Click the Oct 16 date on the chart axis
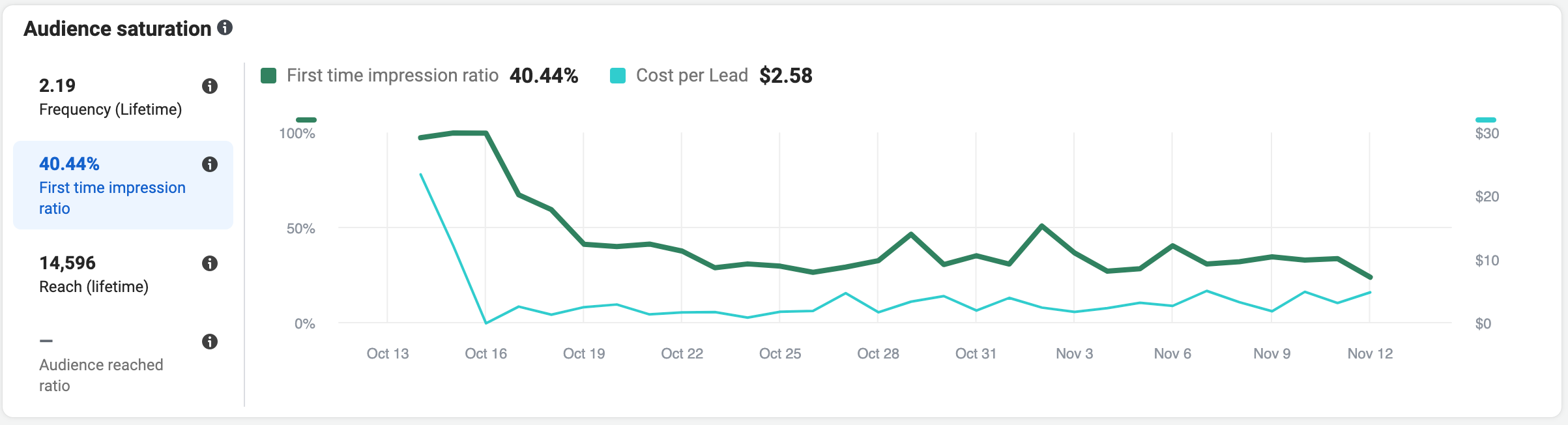Viewport: 1568px width, 425px height. [486, 353]
